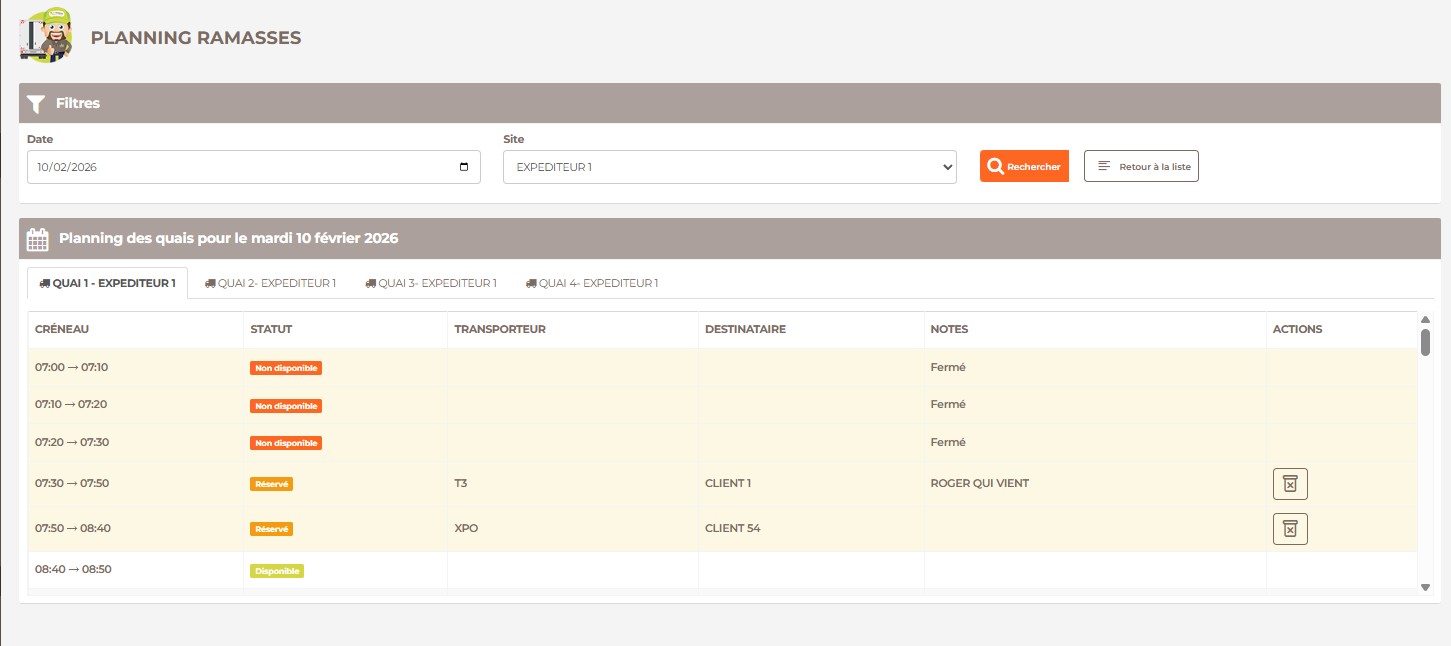
Task: Click the Date input field
Action: (240, 167)
